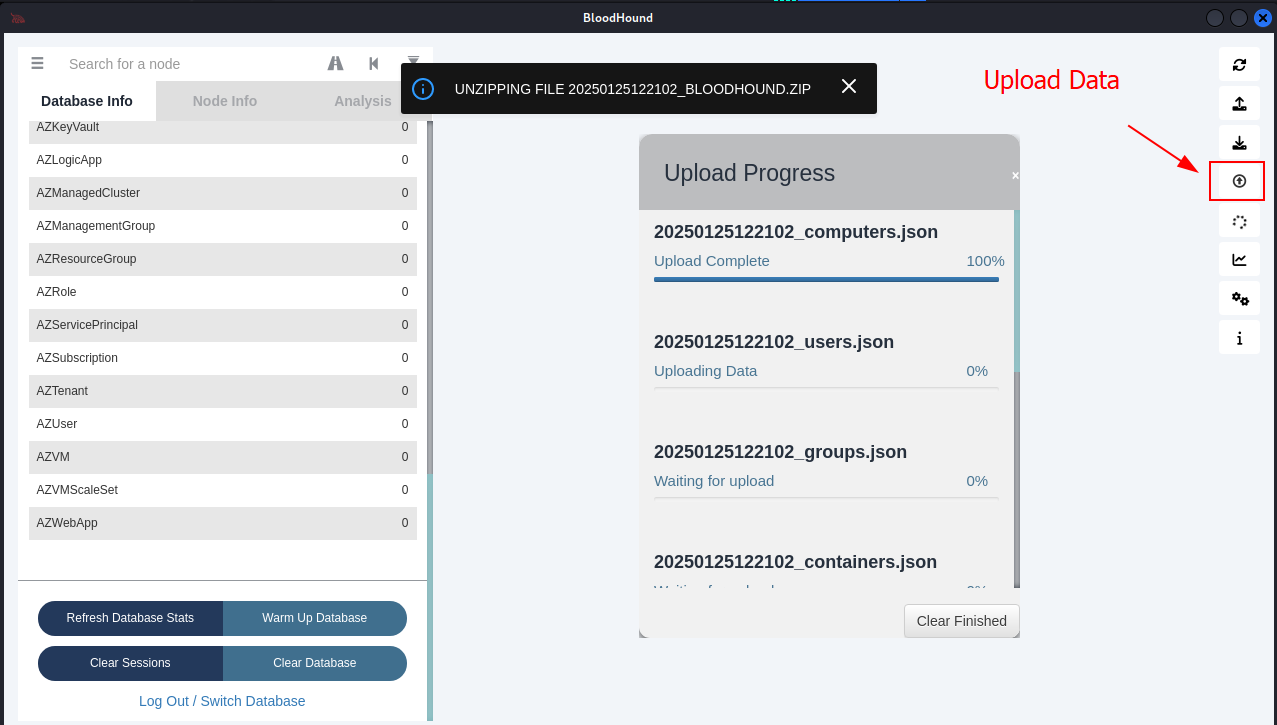1277x725 pixels.
Task: Focus the Search for a node field
Action: tap(190, 64)
